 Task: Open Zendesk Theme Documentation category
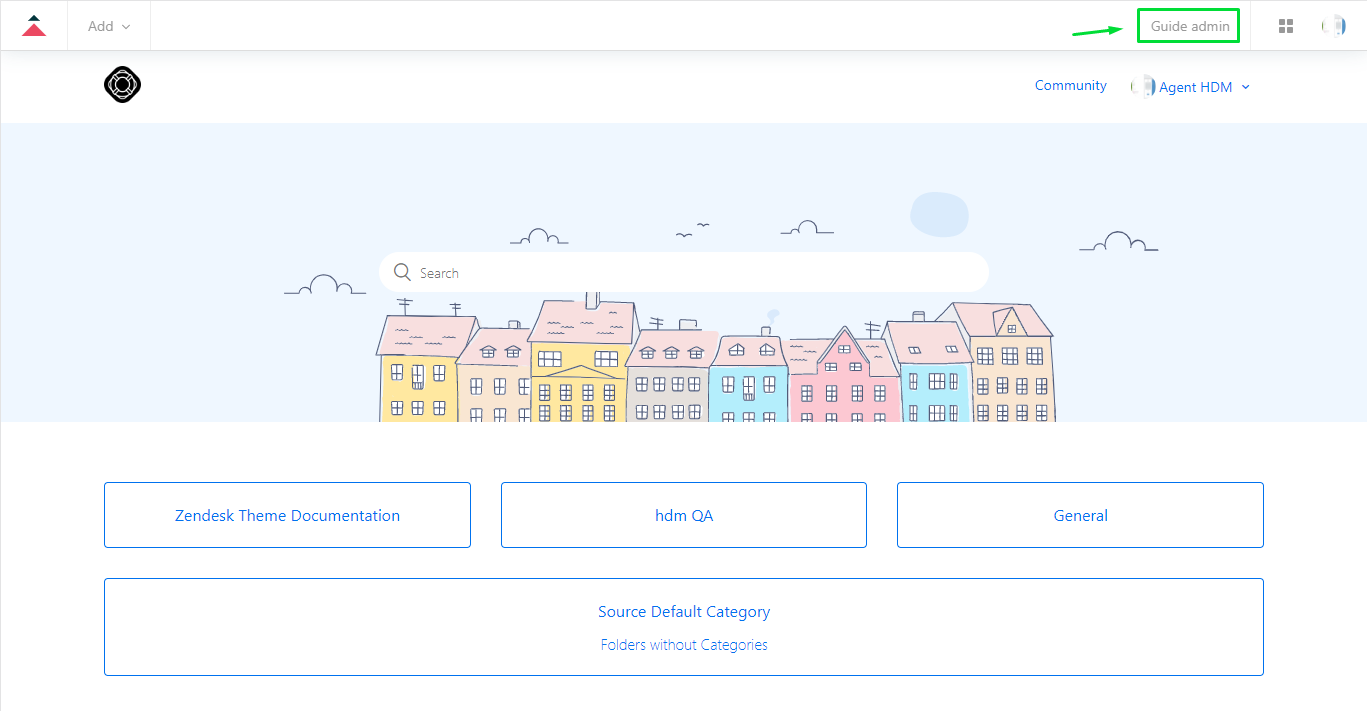click(287, 515)
